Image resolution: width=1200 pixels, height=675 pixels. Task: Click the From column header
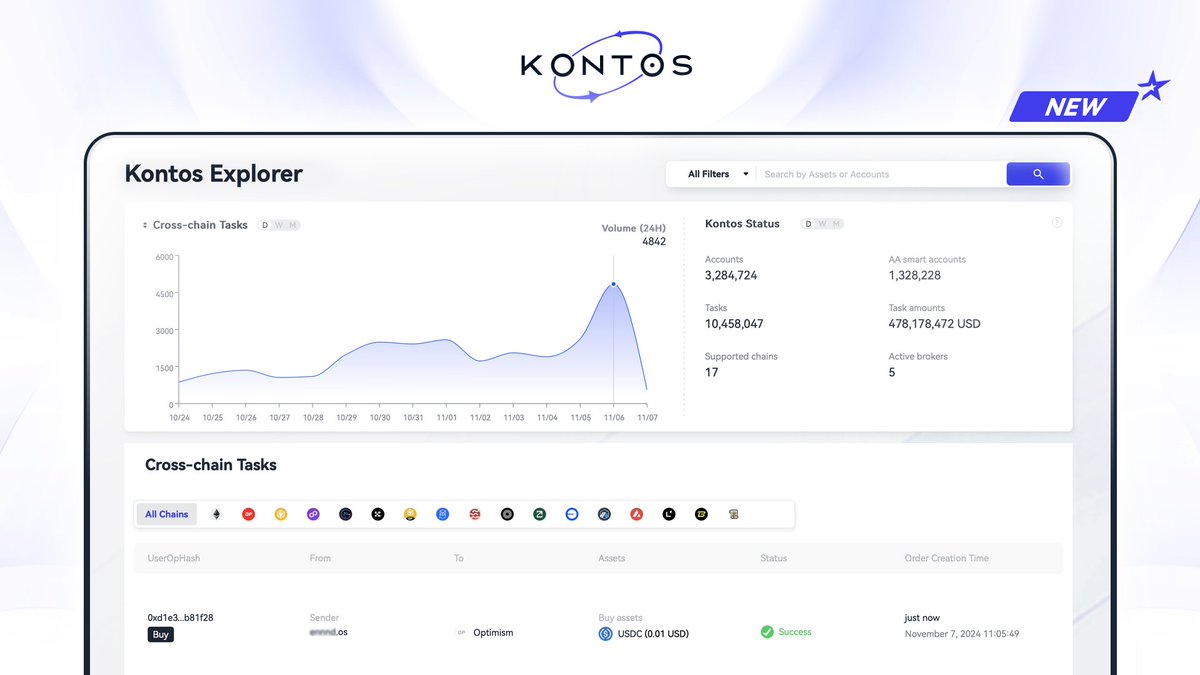coord(320,558)
